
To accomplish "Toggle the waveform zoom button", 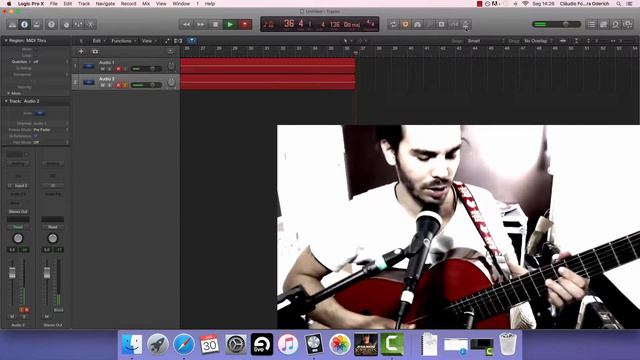I will click(563, 41).
